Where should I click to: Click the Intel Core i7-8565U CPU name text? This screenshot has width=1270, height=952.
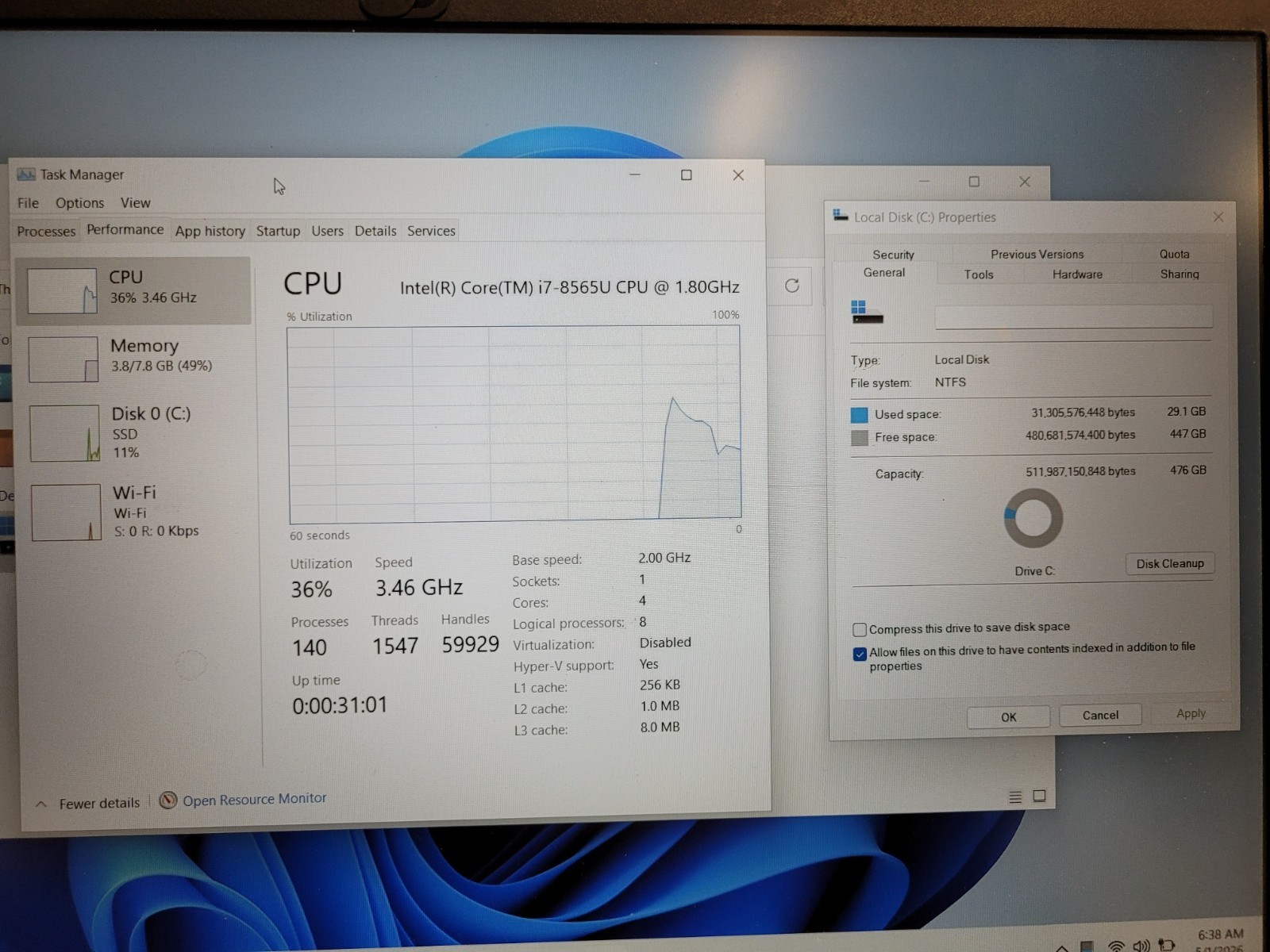pyautogui.click(x=569, y=287)
